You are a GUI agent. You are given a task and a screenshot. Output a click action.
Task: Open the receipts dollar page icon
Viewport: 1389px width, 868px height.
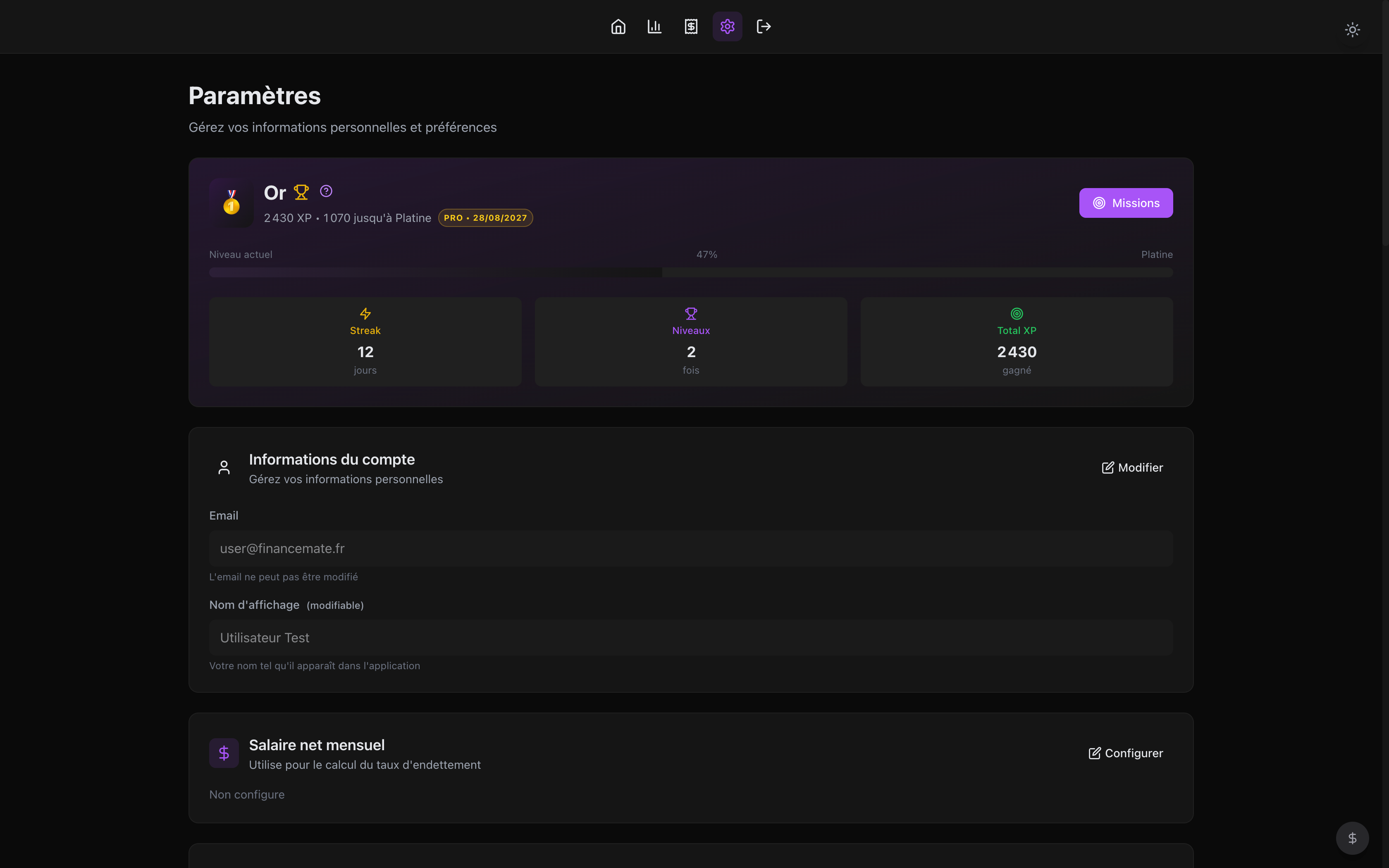691,26
